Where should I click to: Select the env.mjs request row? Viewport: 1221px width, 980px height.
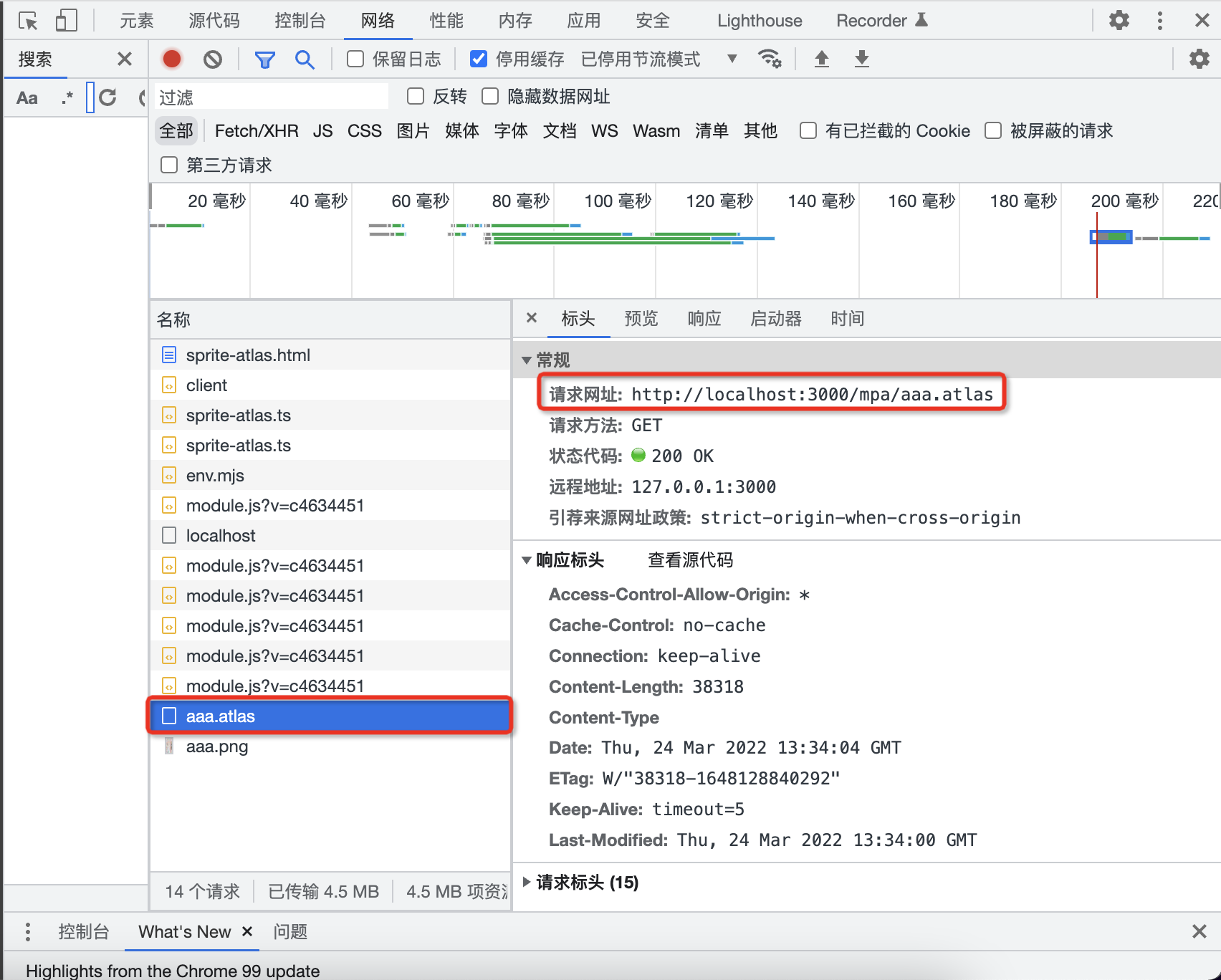pyautogui.click(x=330, y=476)
